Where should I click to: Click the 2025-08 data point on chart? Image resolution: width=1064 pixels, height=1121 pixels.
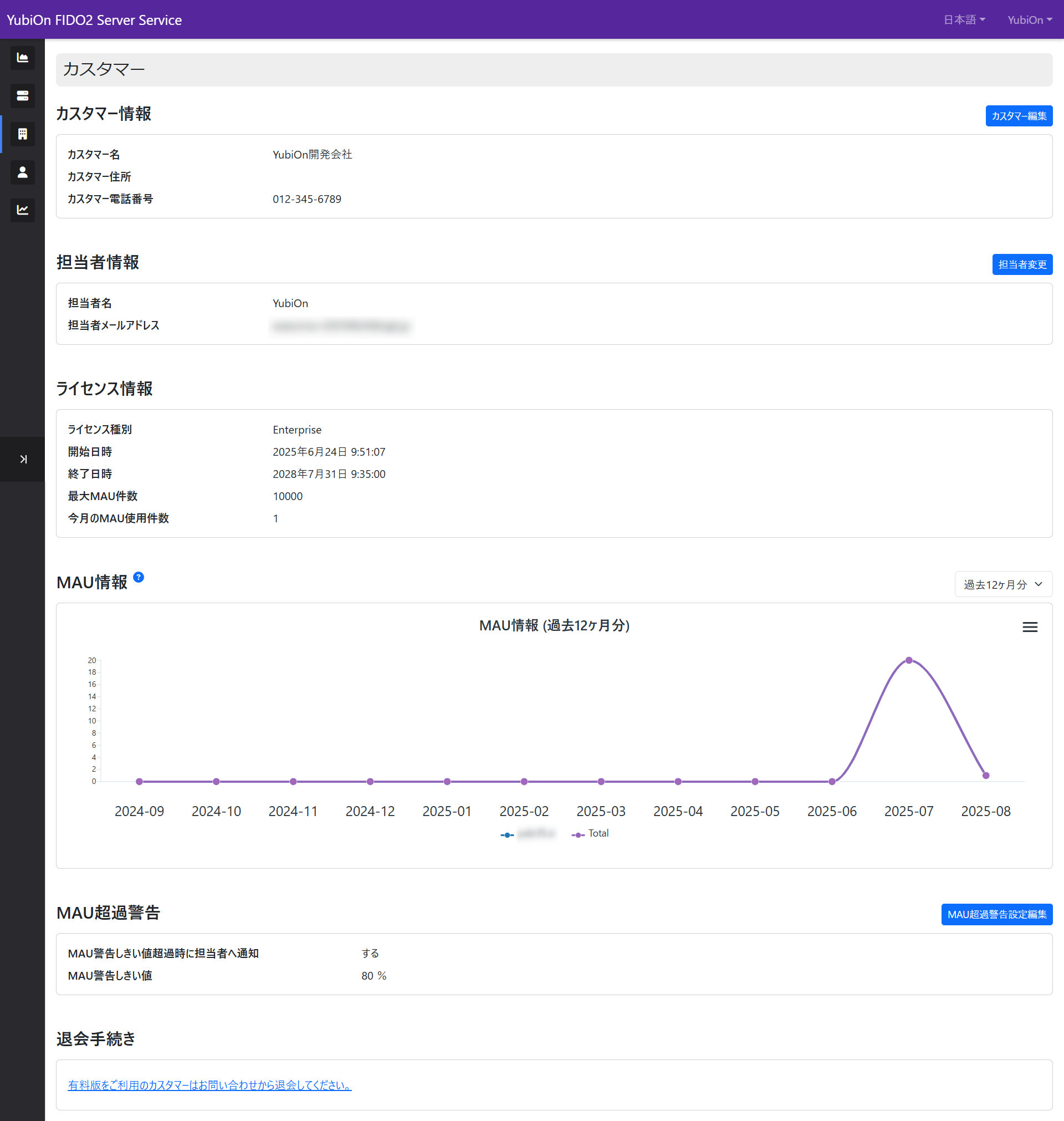tap(986, 776)
